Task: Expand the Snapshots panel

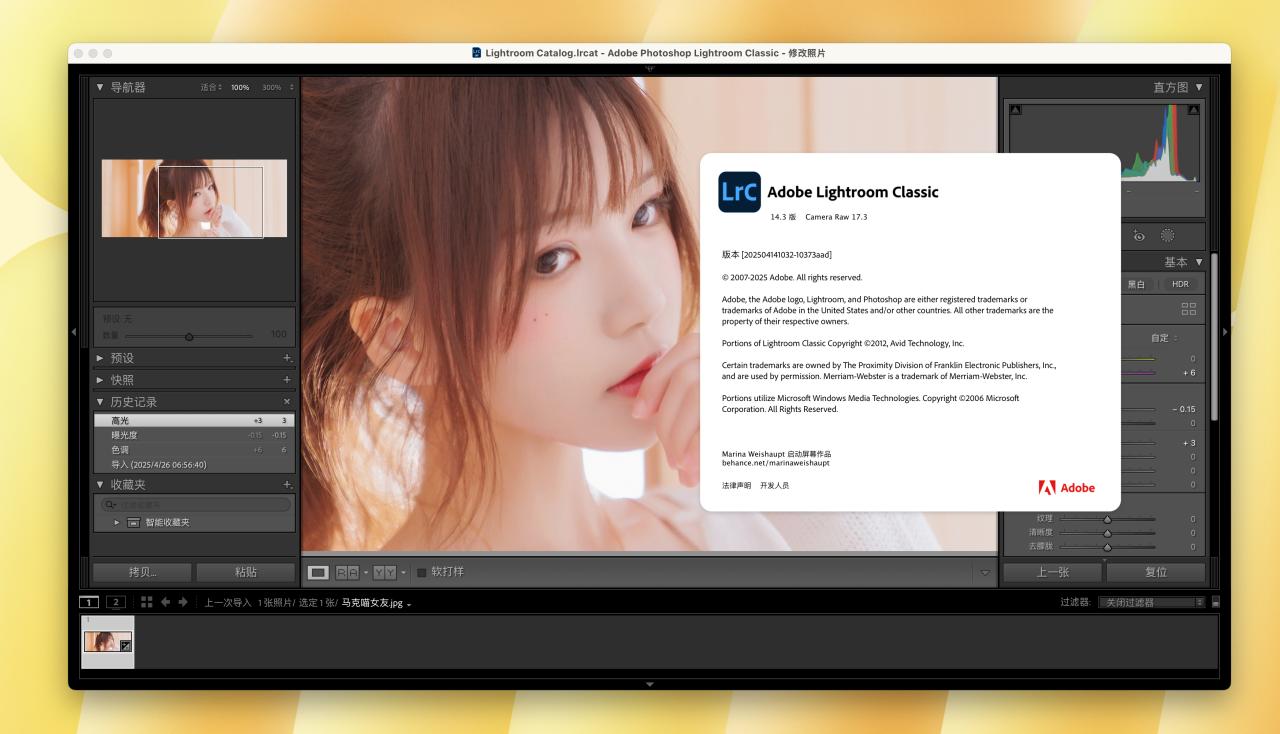Action: pyautogui.click(x=100, y=380)
